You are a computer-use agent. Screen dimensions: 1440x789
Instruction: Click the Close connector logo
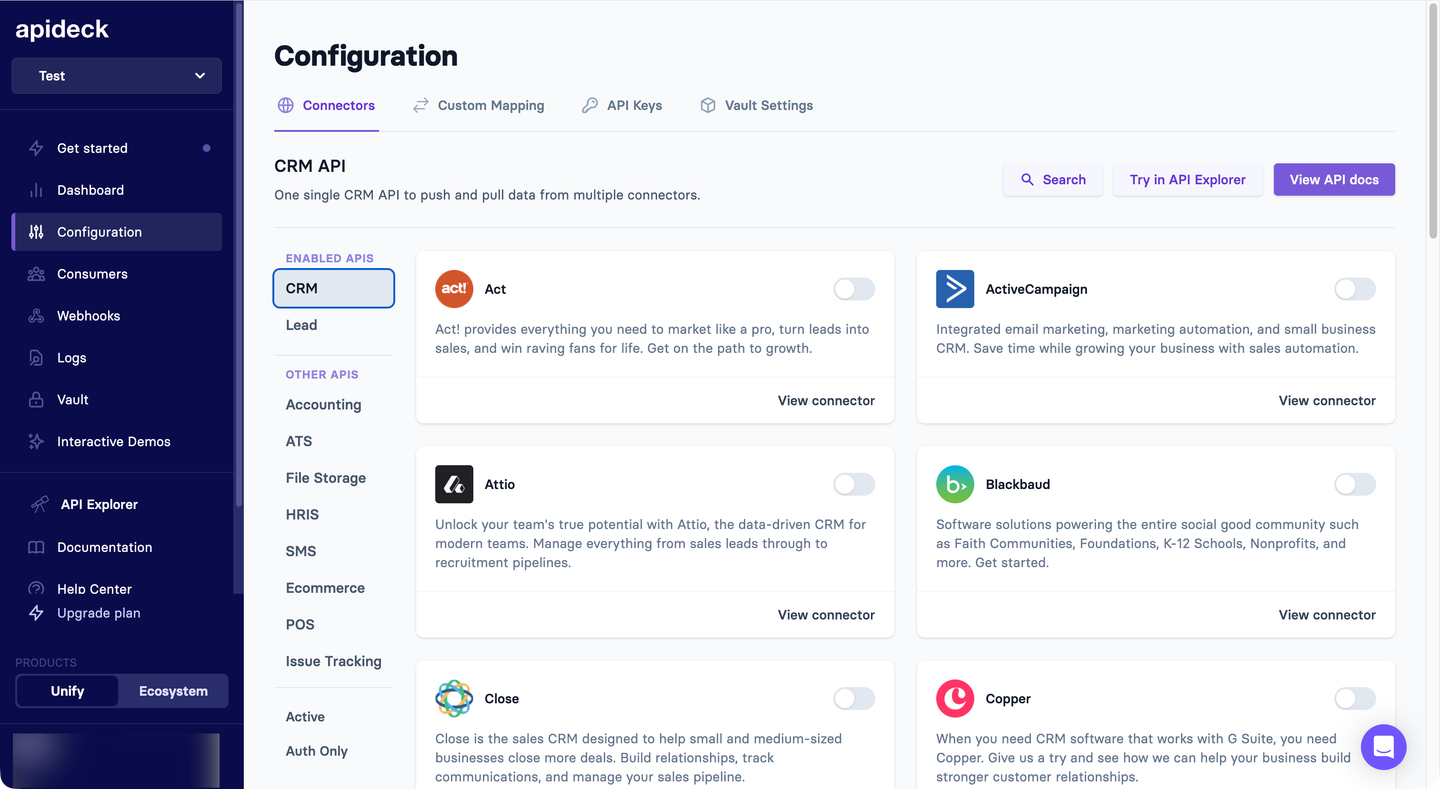click(x=454, y=699)
